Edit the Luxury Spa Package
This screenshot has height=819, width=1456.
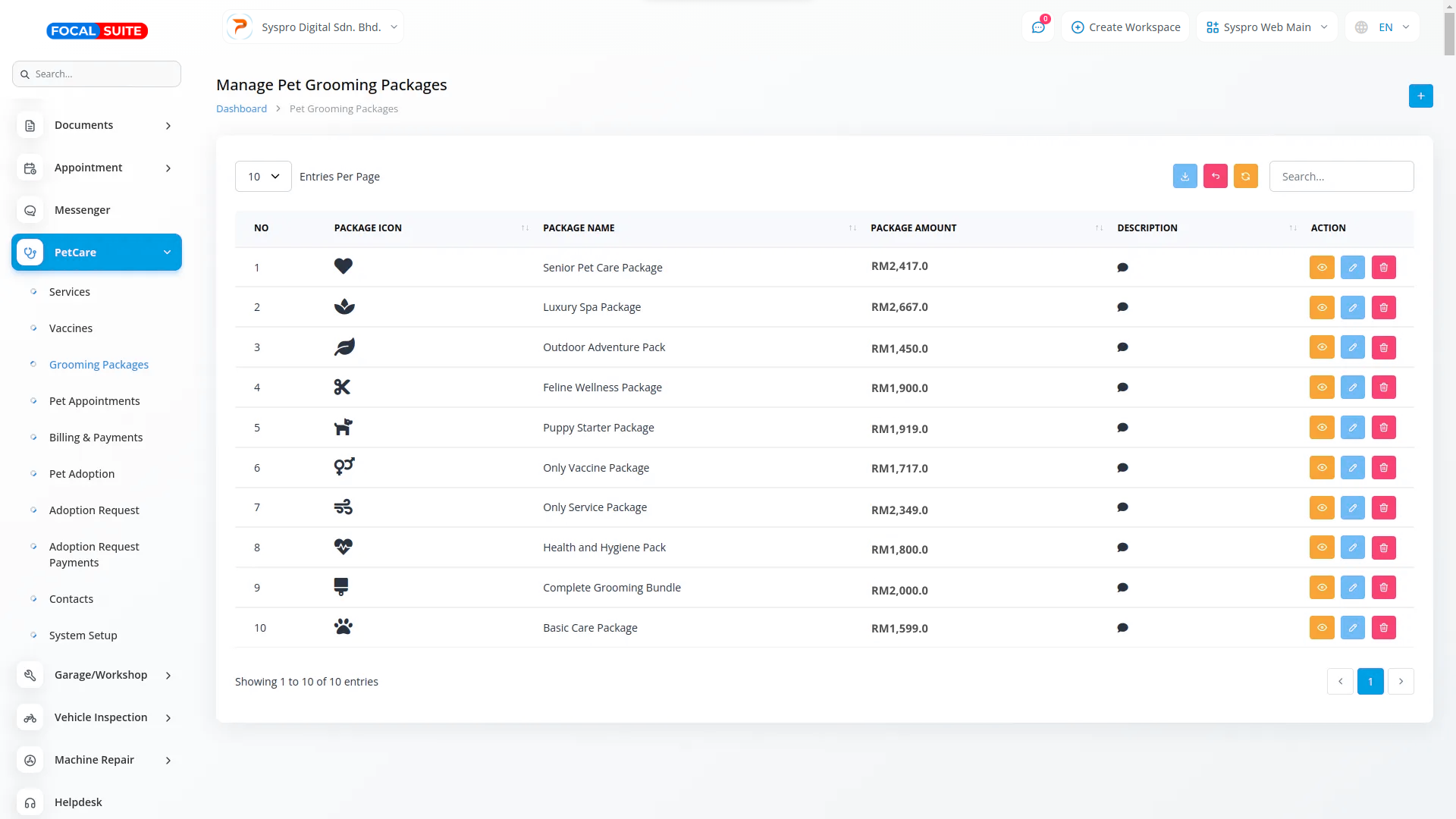point(1352,308)
